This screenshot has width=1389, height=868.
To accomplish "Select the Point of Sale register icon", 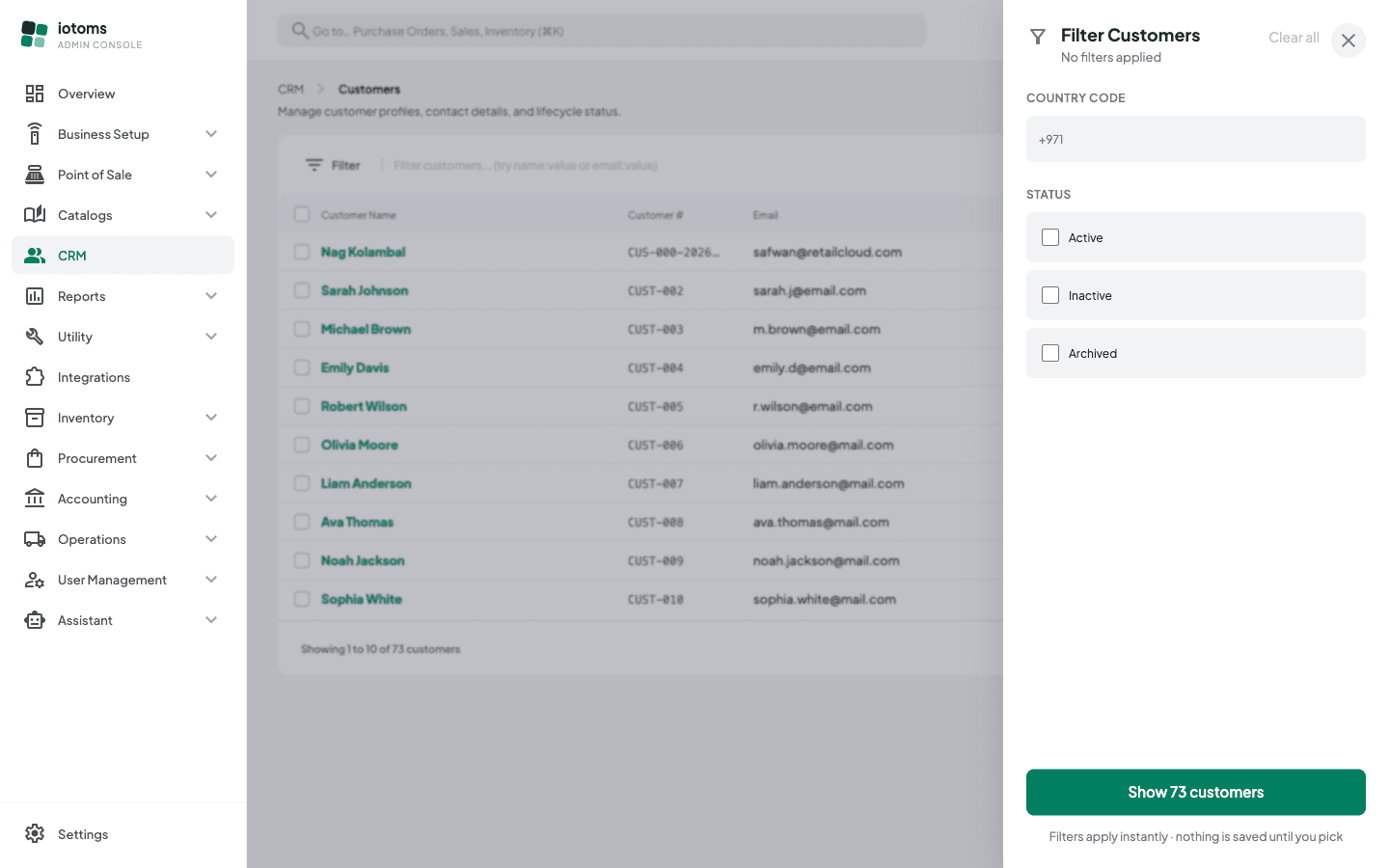I will (35, 175).
